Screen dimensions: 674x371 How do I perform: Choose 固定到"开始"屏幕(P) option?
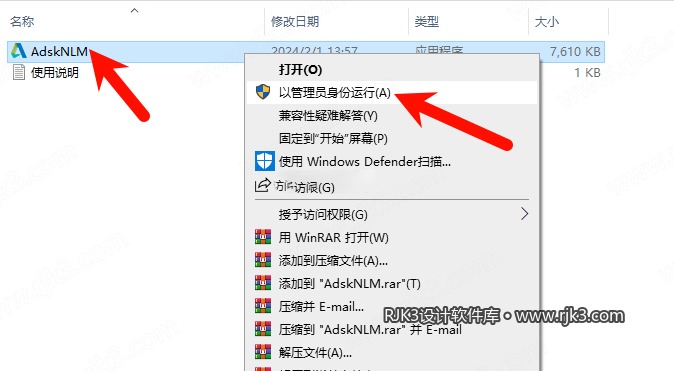(x=392, y=138)
